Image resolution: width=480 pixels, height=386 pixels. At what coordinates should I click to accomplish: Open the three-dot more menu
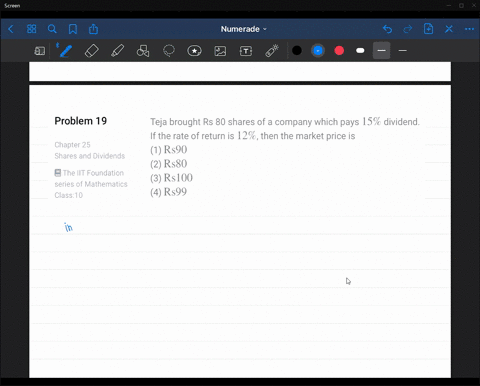pos(469,29)
